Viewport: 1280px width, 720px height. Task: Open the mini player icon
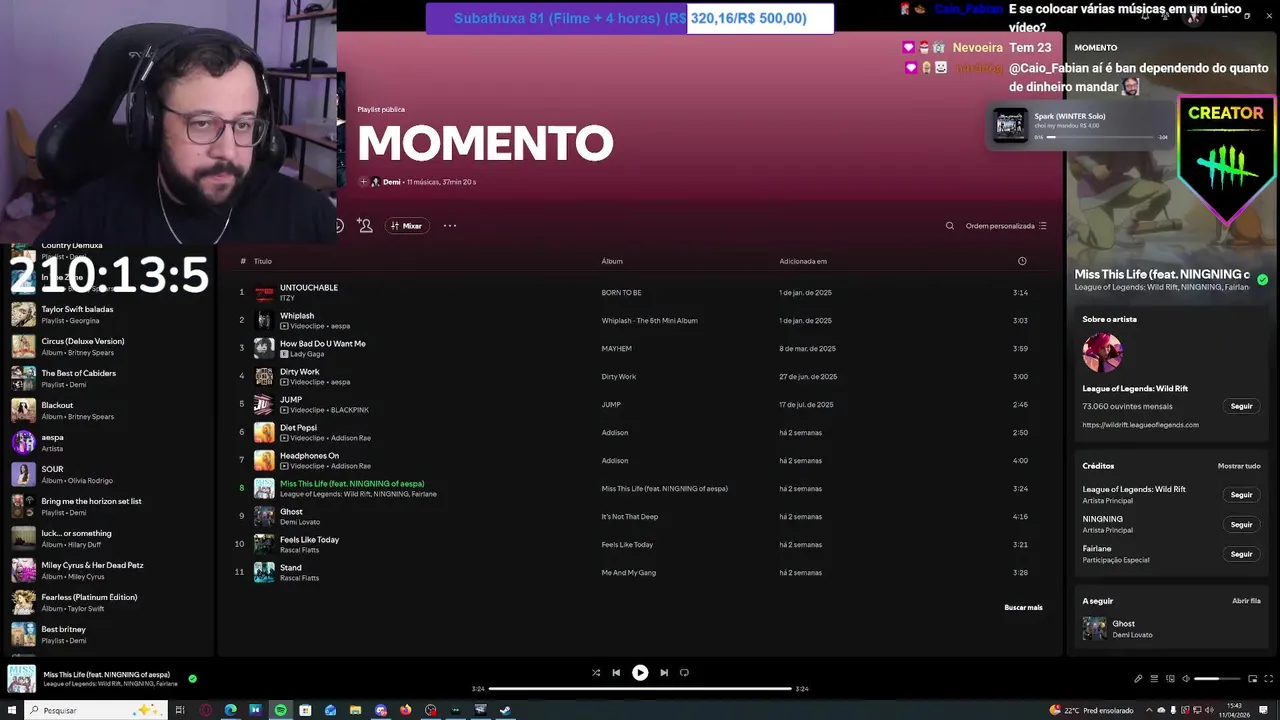click(1252, 679)
